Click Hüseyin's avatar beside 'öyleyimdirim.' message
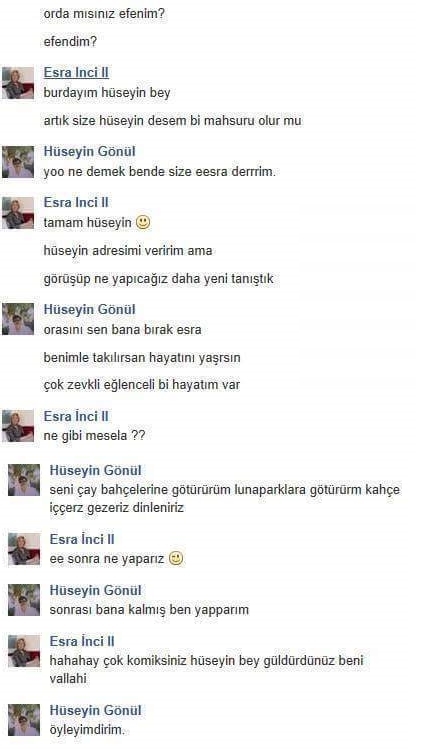This screenshot has height=749, width=423. tap(24, 719)
